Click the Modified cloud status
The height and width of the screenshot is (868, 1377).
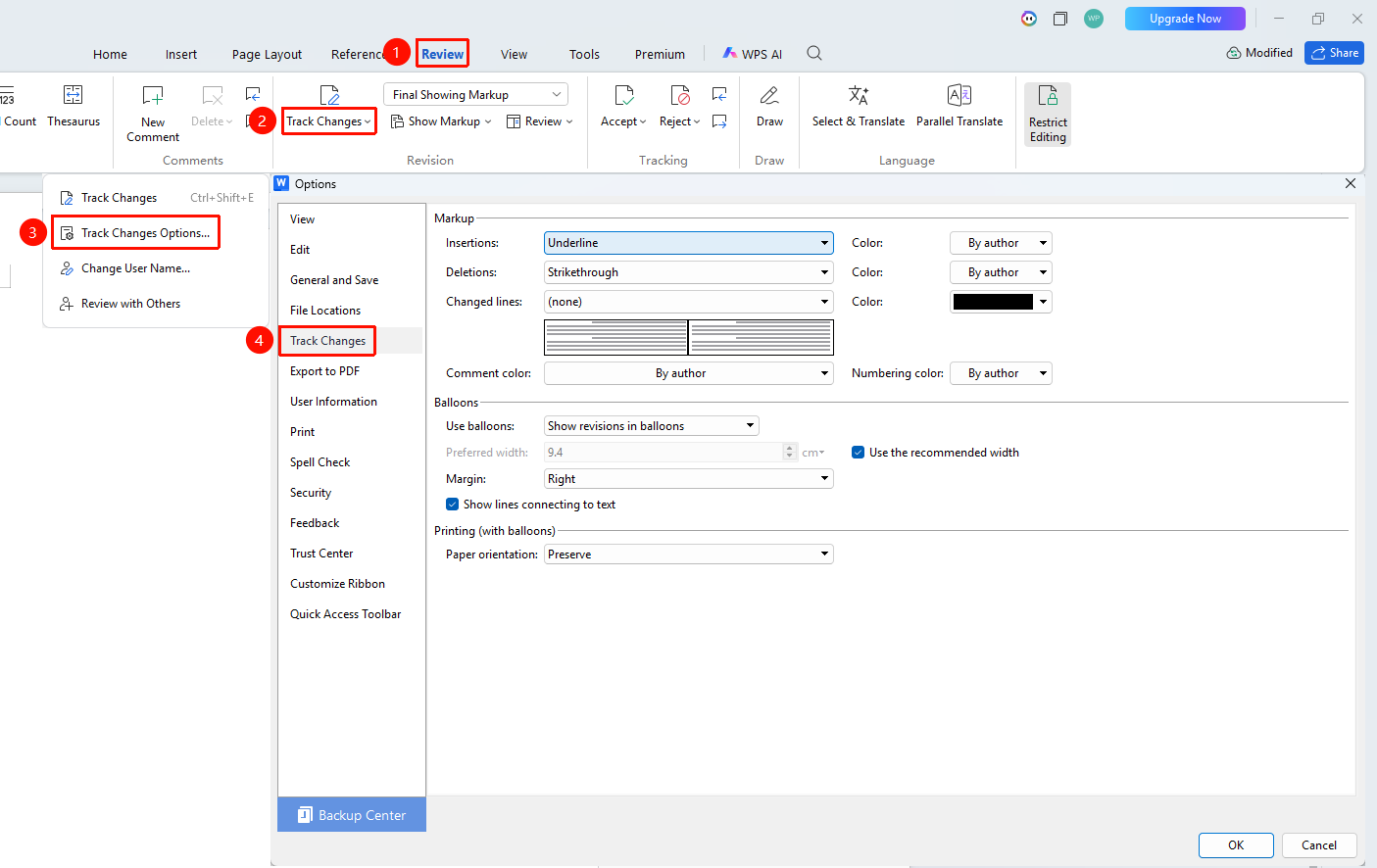pos(1259,53)
